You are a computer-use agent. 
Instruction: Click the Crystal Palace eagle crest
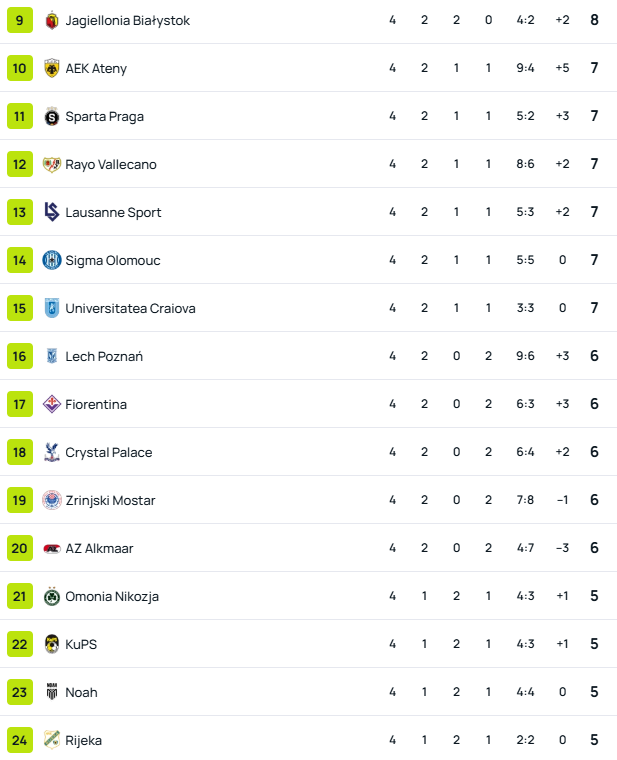coord(52,453)
